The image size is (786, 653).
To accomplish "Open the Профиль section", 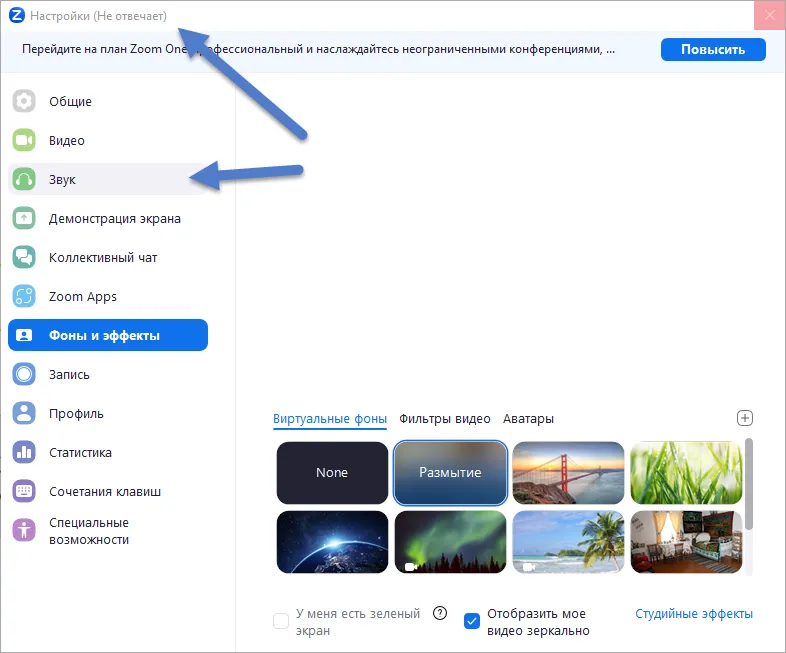I will pos(108,413).
